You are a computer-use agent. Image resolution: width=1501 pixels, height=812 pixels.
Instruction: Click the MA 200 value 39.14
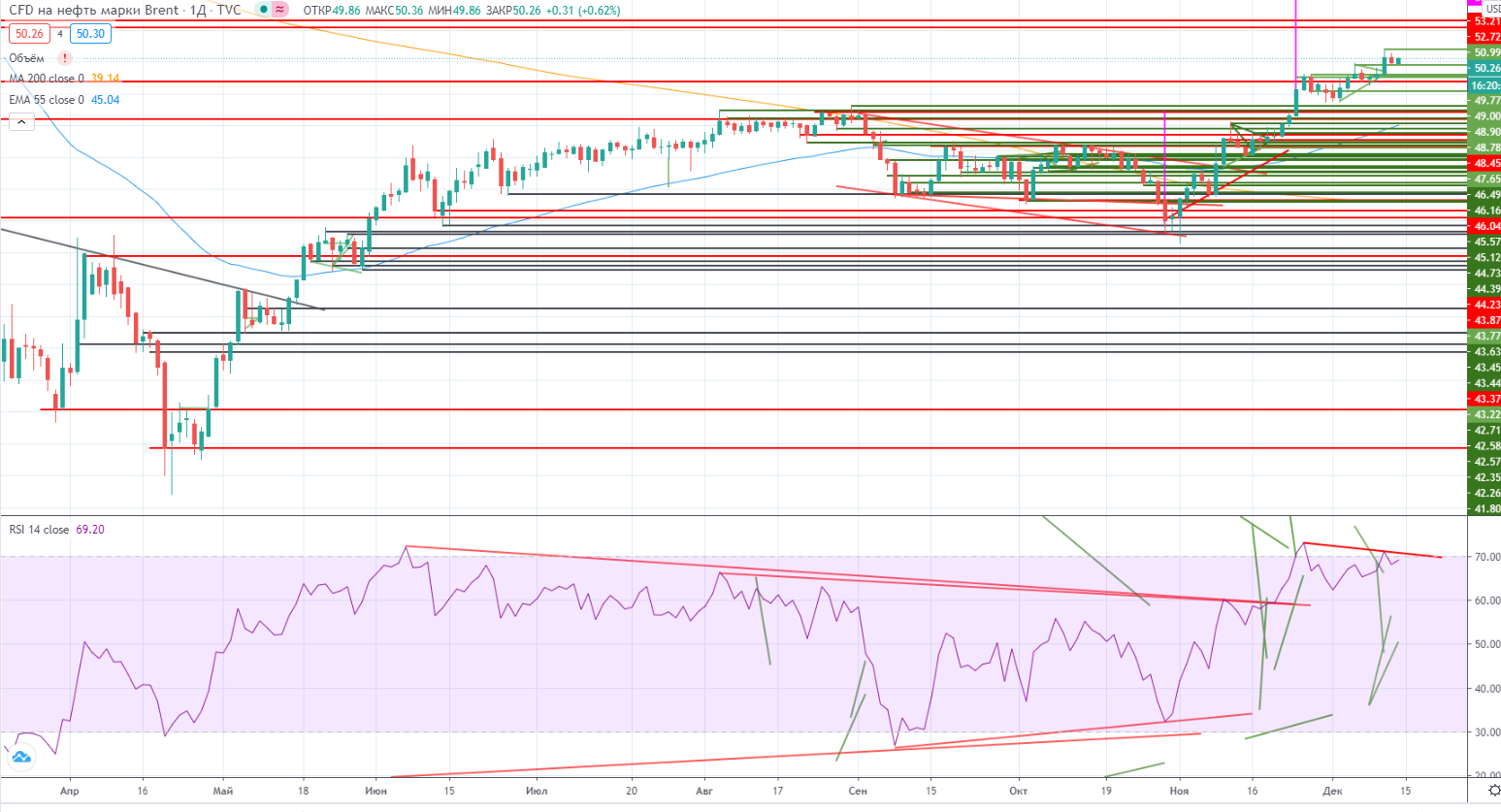pos(106,79)
